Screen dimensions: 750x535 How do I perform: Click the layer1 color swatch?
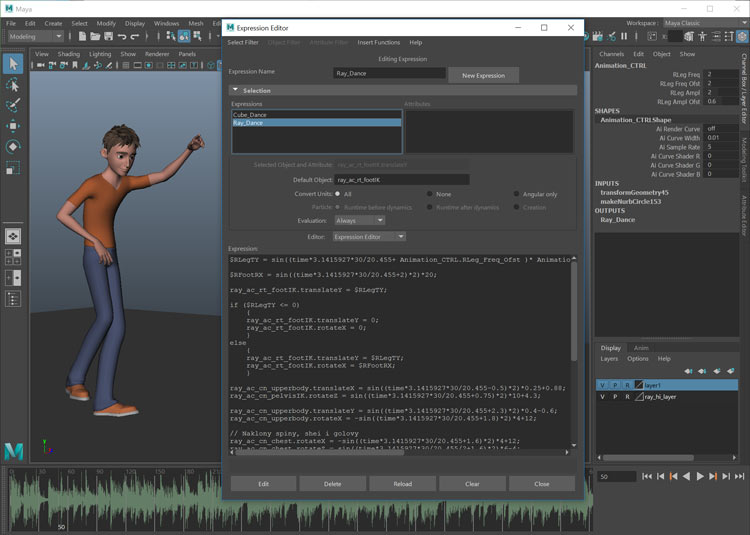tap(637, 384)
